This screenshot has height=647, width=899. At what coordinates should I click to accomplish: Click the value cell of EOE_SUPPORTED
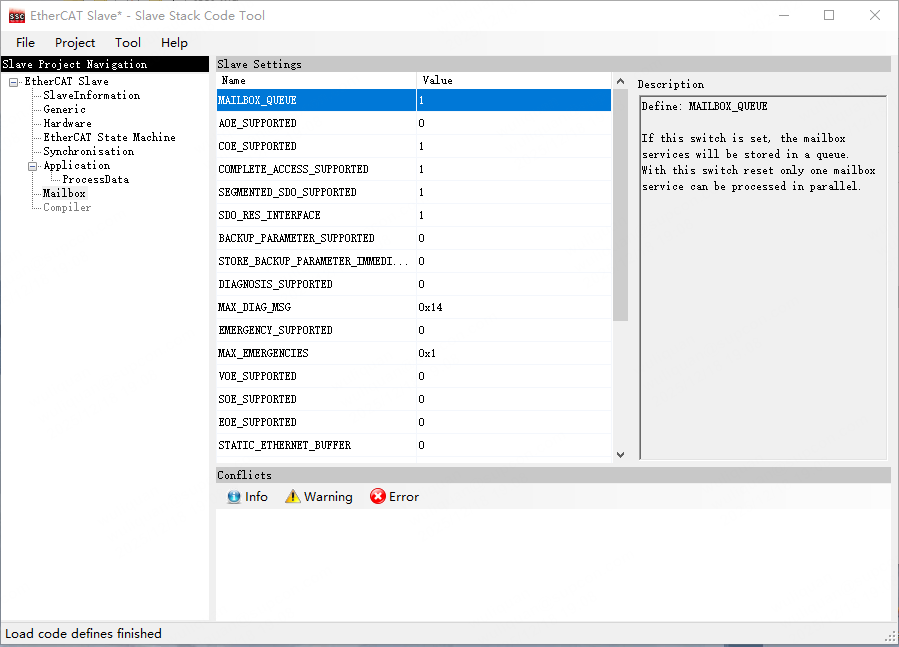coord(514,422)
